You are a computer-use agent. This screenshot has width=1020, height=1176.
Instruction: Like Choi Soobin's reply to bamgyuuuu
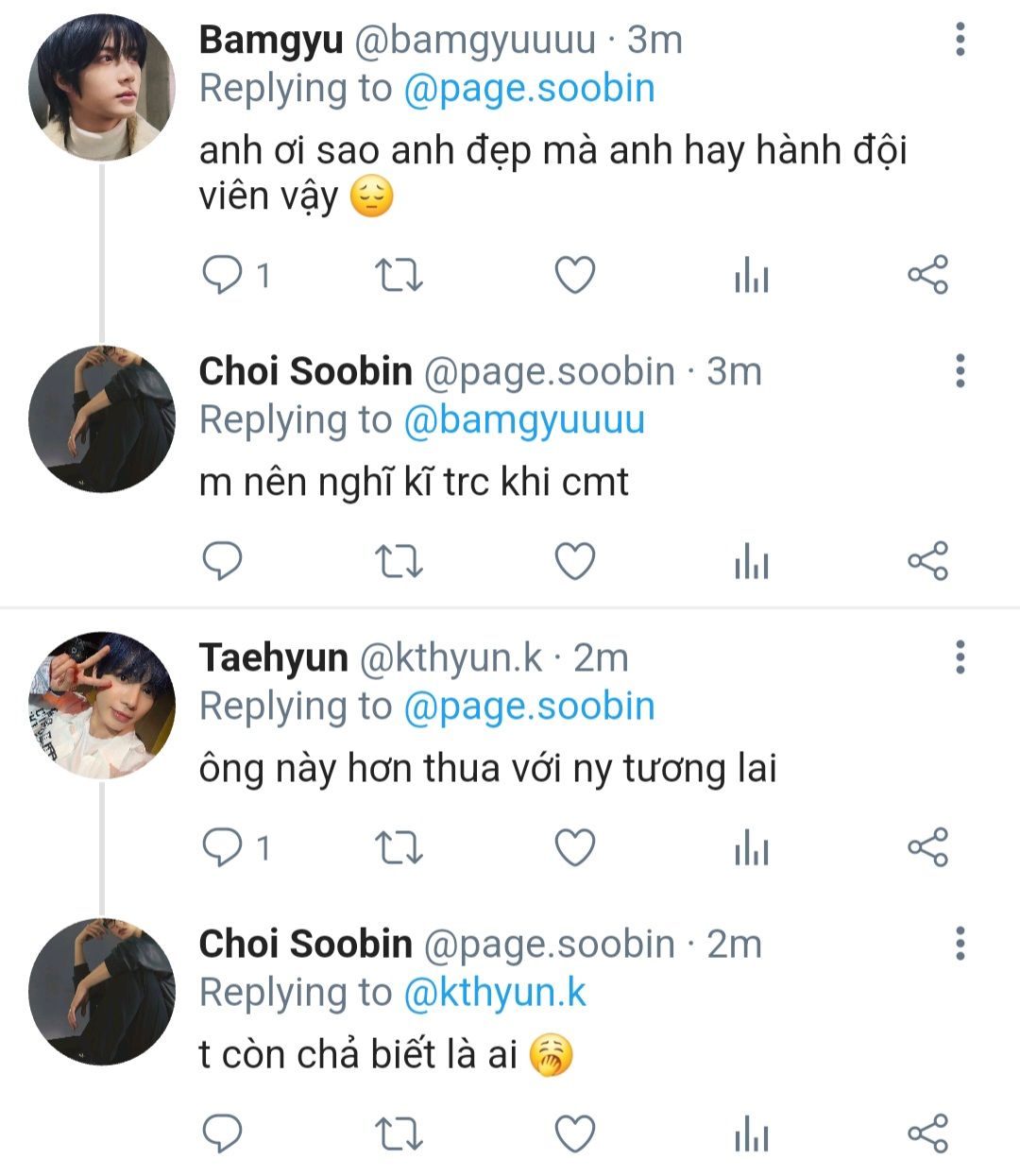click(x=574, y=561)
